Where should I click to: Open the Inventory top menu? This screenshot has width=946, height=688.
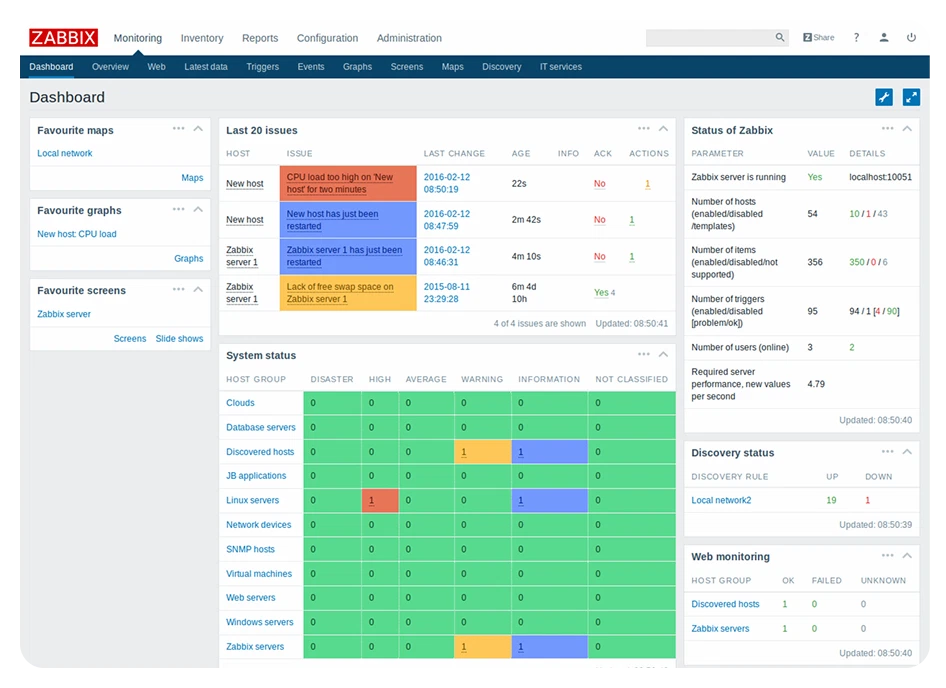[202, 38]
